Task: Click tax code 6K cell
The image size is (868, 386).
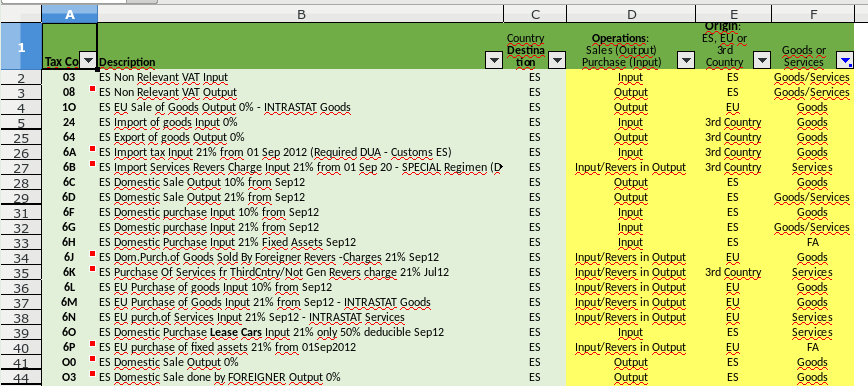Action: [70, 272]
